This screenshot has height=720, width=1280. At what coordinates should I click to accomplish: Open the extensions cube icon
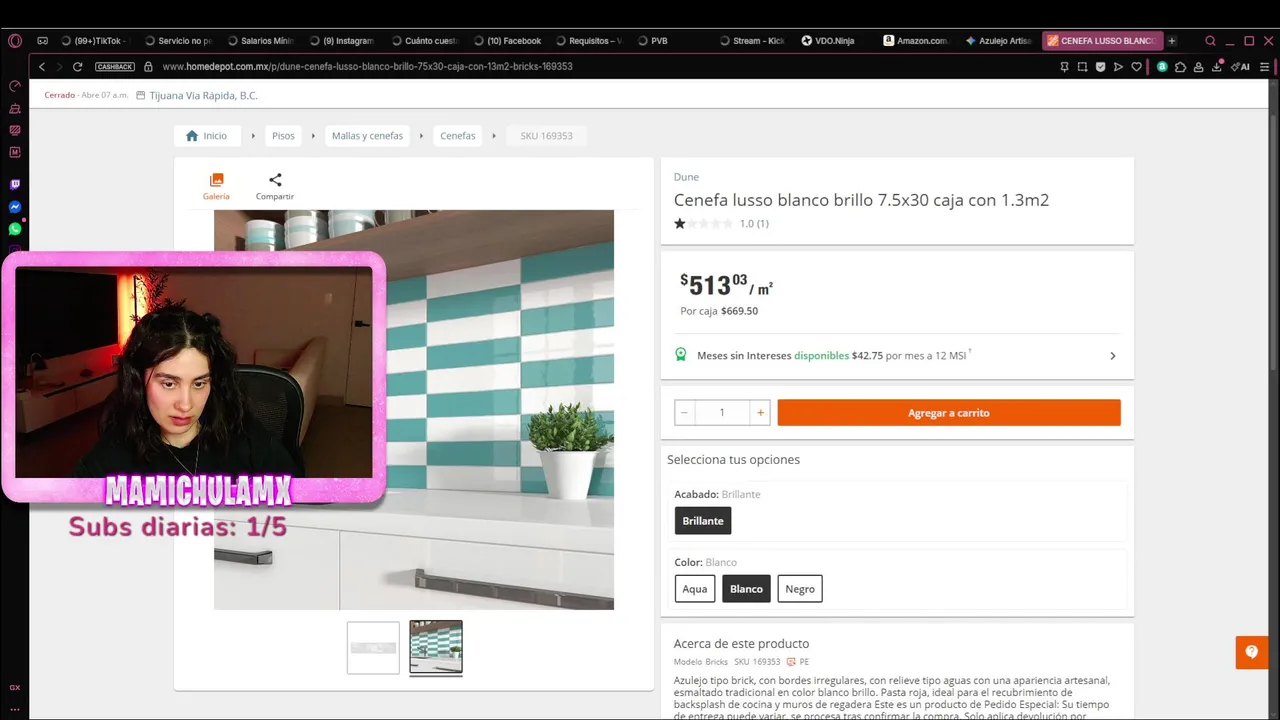point(1181,67)
